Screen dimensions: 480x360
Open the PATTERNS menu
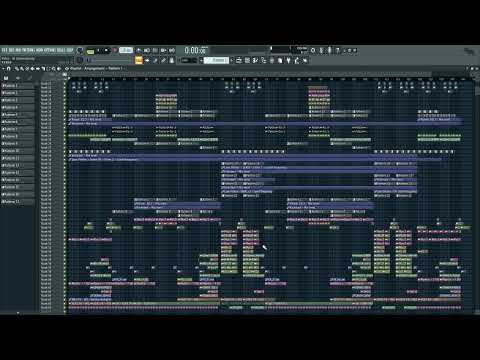(28, 50)
